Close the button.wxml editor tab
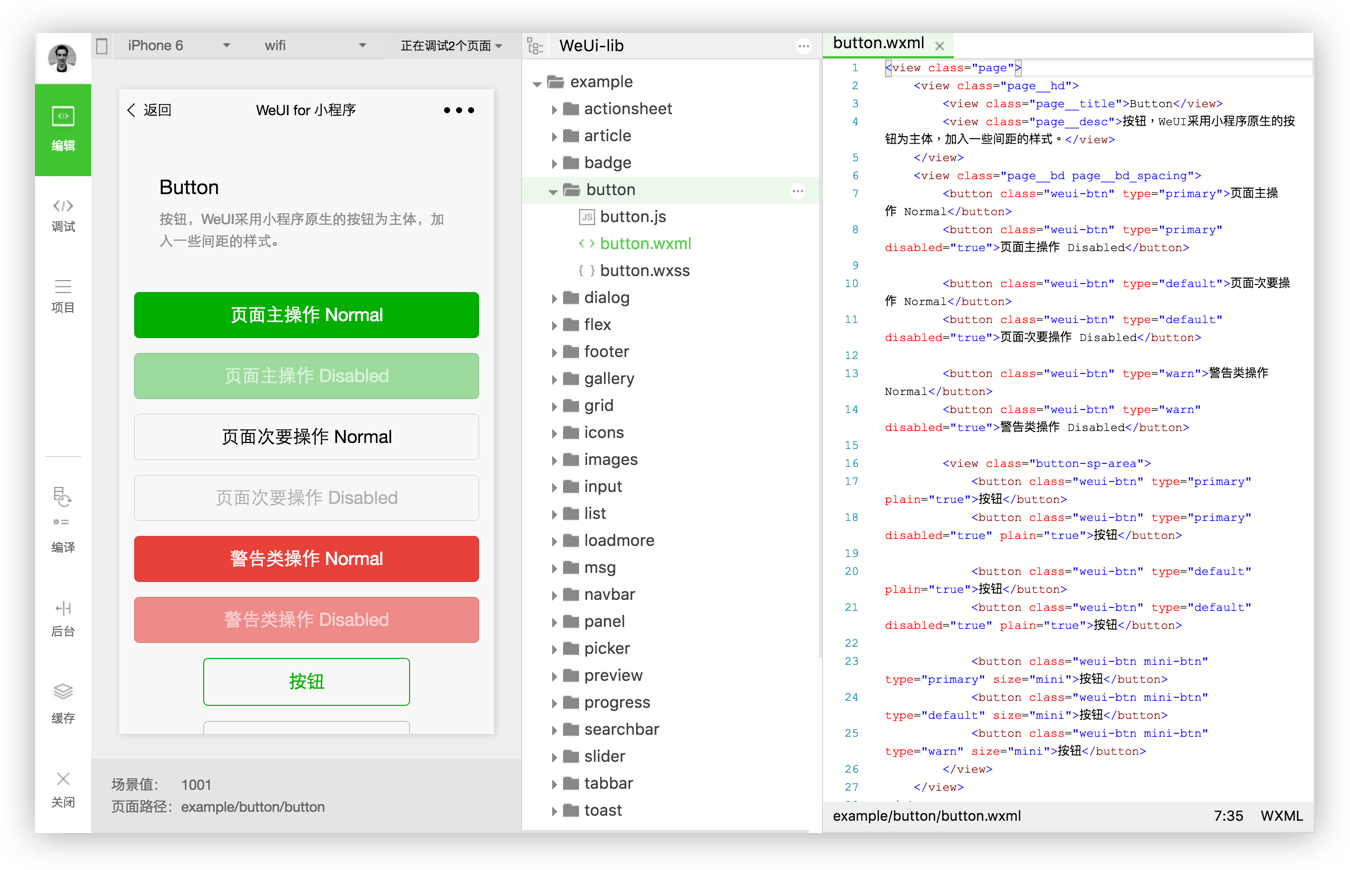This screenshot has width=1350, height=870. 939,46
